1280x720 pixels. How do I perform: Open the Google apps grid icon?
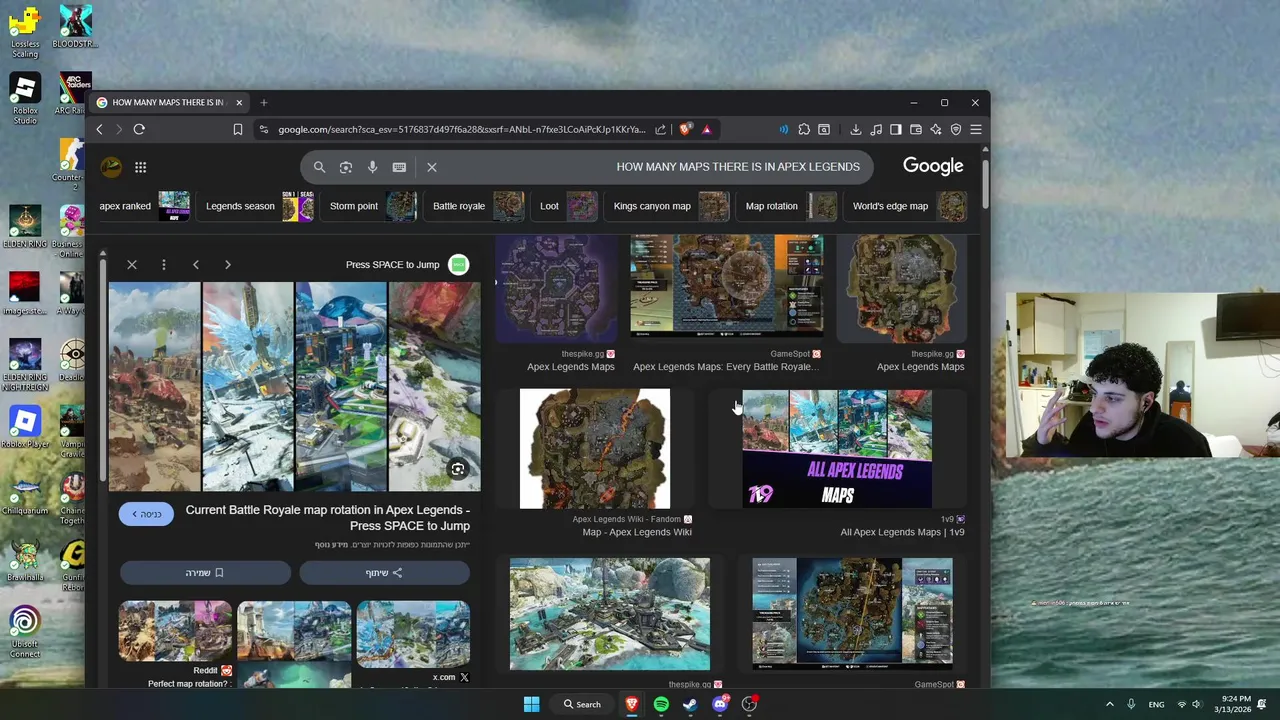tap(141, 167)
